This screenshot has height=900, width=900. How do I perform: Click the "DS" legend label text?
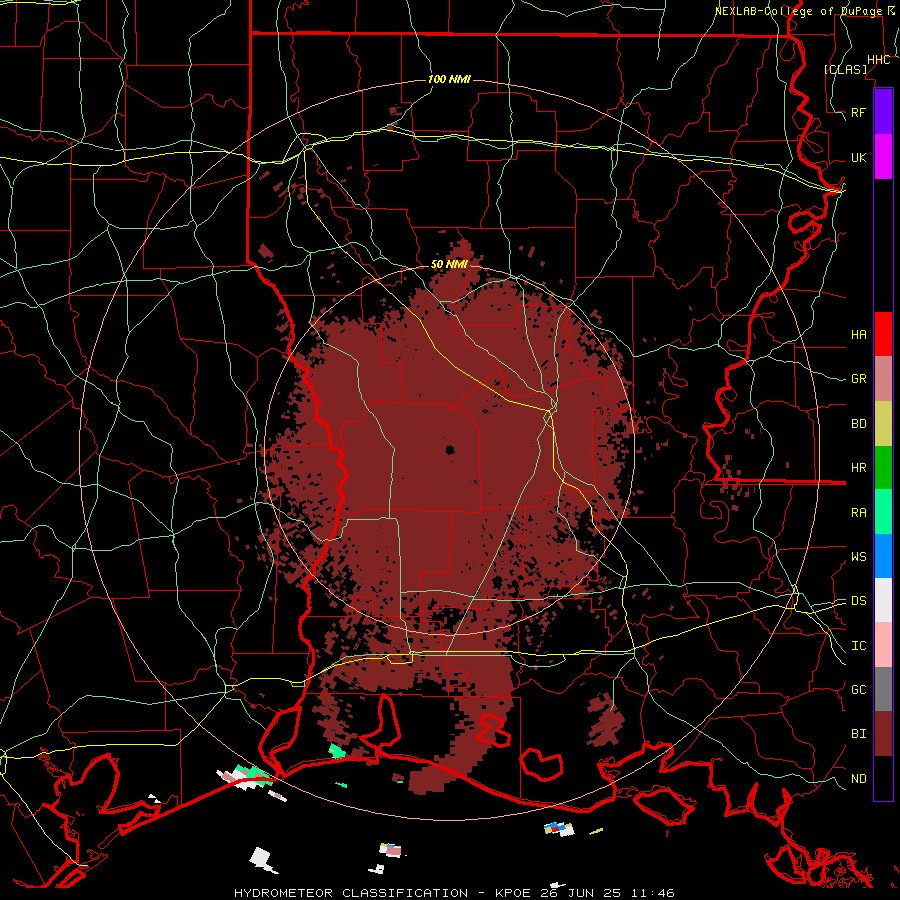point(858,601)
